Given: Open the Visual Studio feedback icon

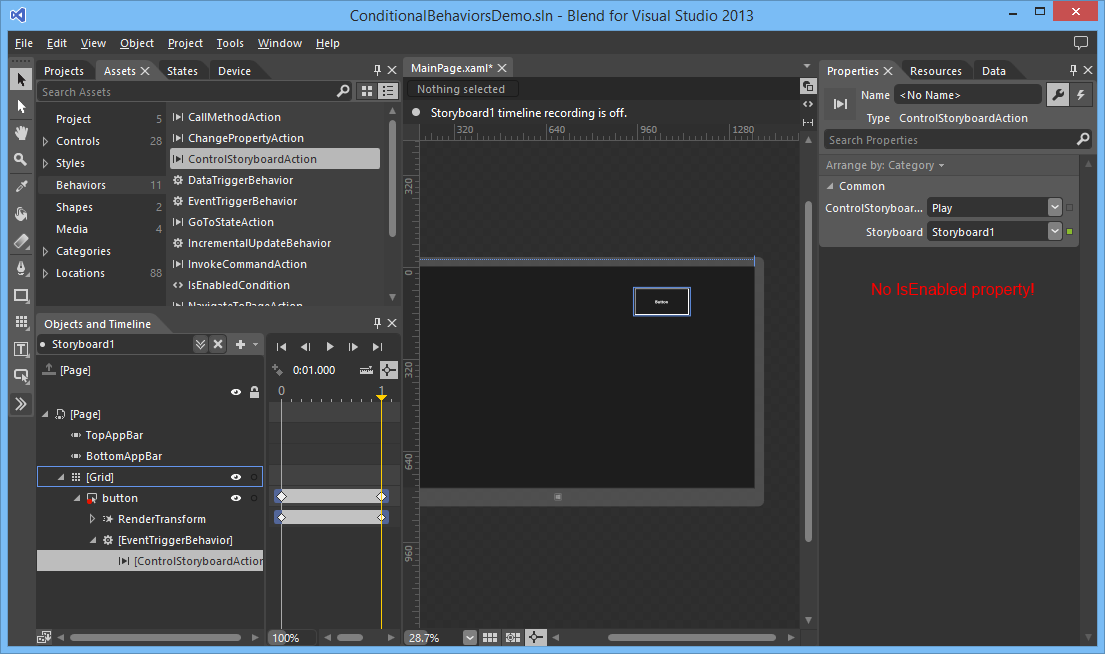Looking at the screenshot, I should coord(1080,43).
